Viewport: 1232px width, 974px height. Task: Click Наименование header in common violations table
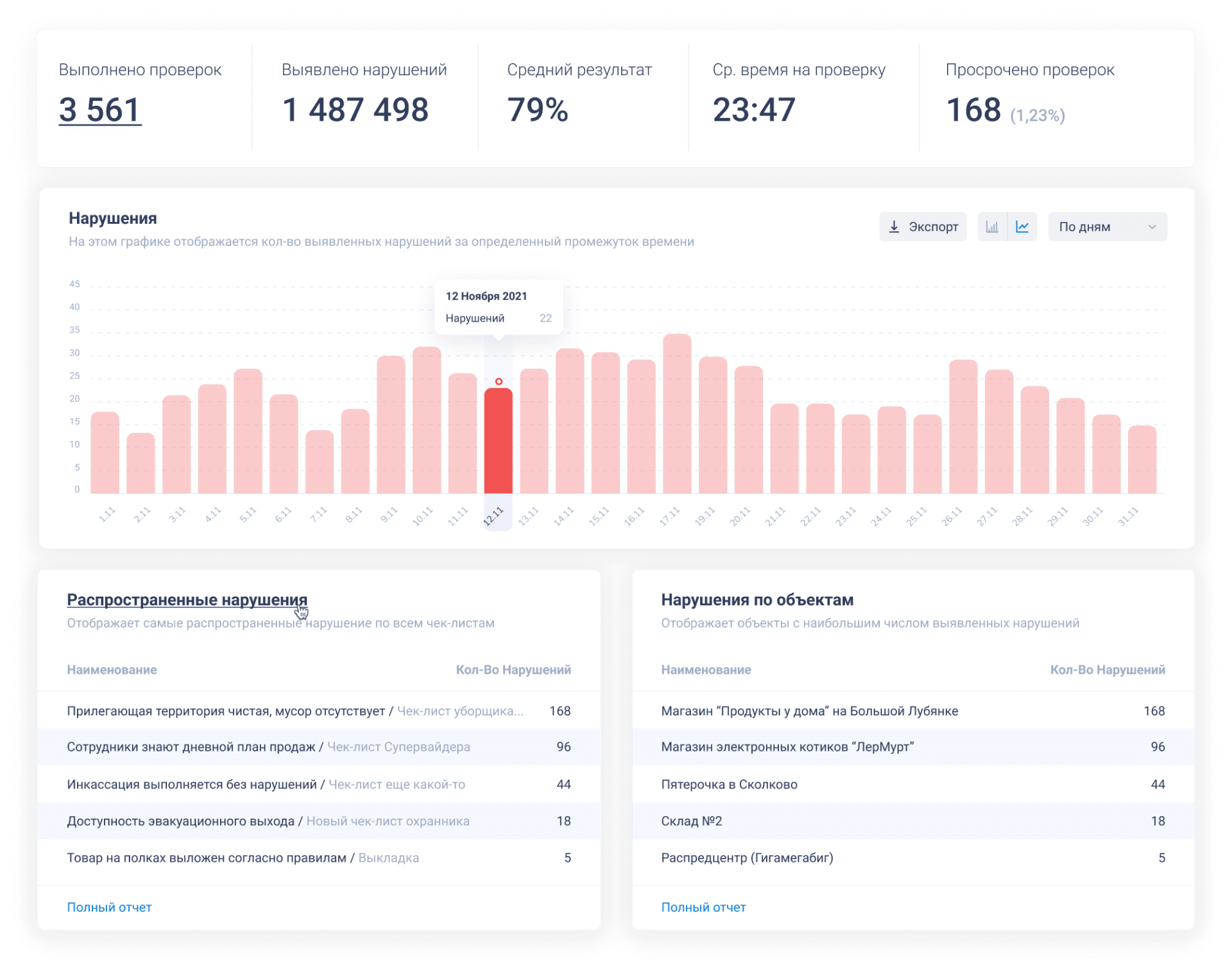tap(112, 670)
